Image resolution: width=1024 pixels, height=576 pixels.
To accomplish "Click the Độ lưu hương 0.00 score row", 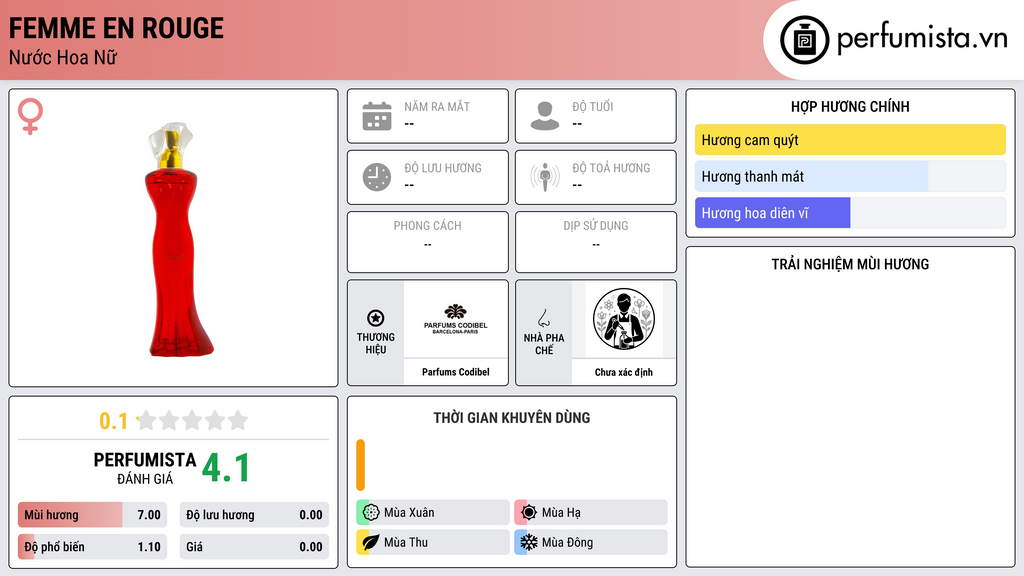I will 254,515.
